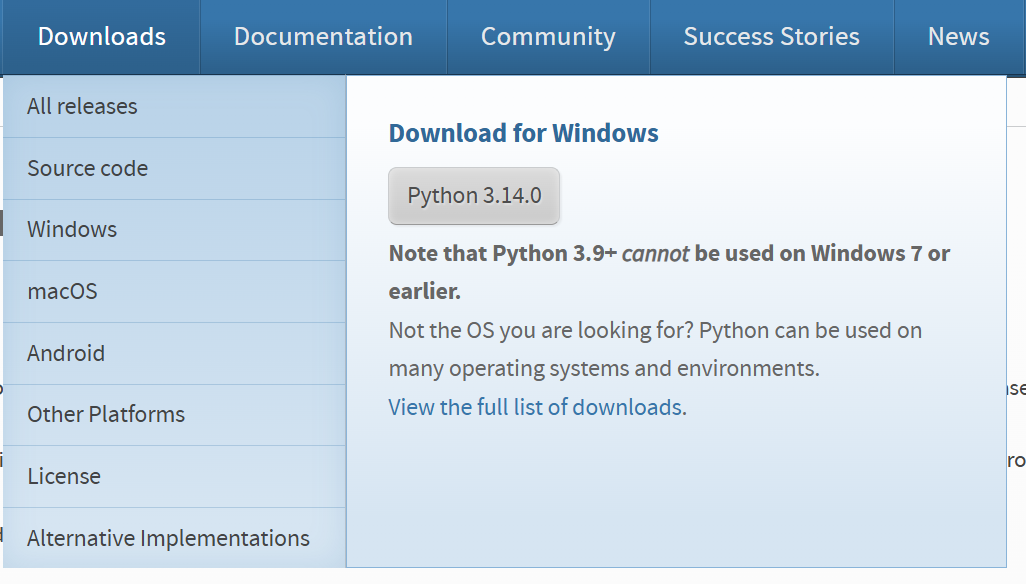The height and width of the screenshot is (584, 1026).
Task: Click the 'many operating systems and environments' line
Action: point(604,368)
